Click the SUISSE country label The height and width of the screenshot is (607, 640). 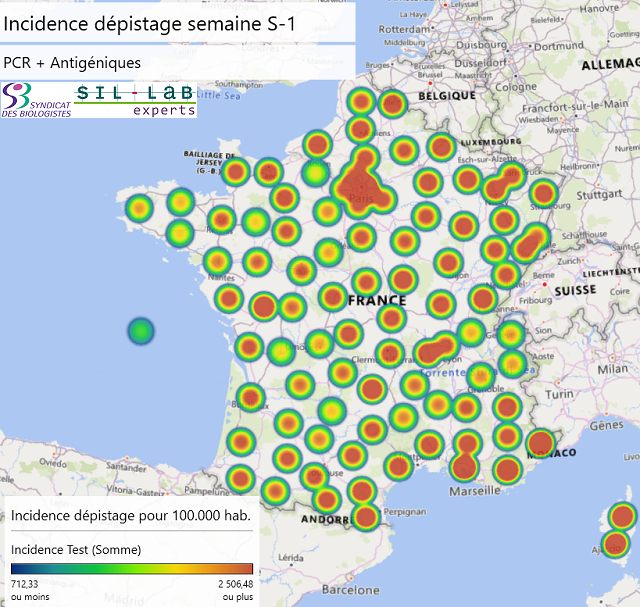tap(575, 290)
